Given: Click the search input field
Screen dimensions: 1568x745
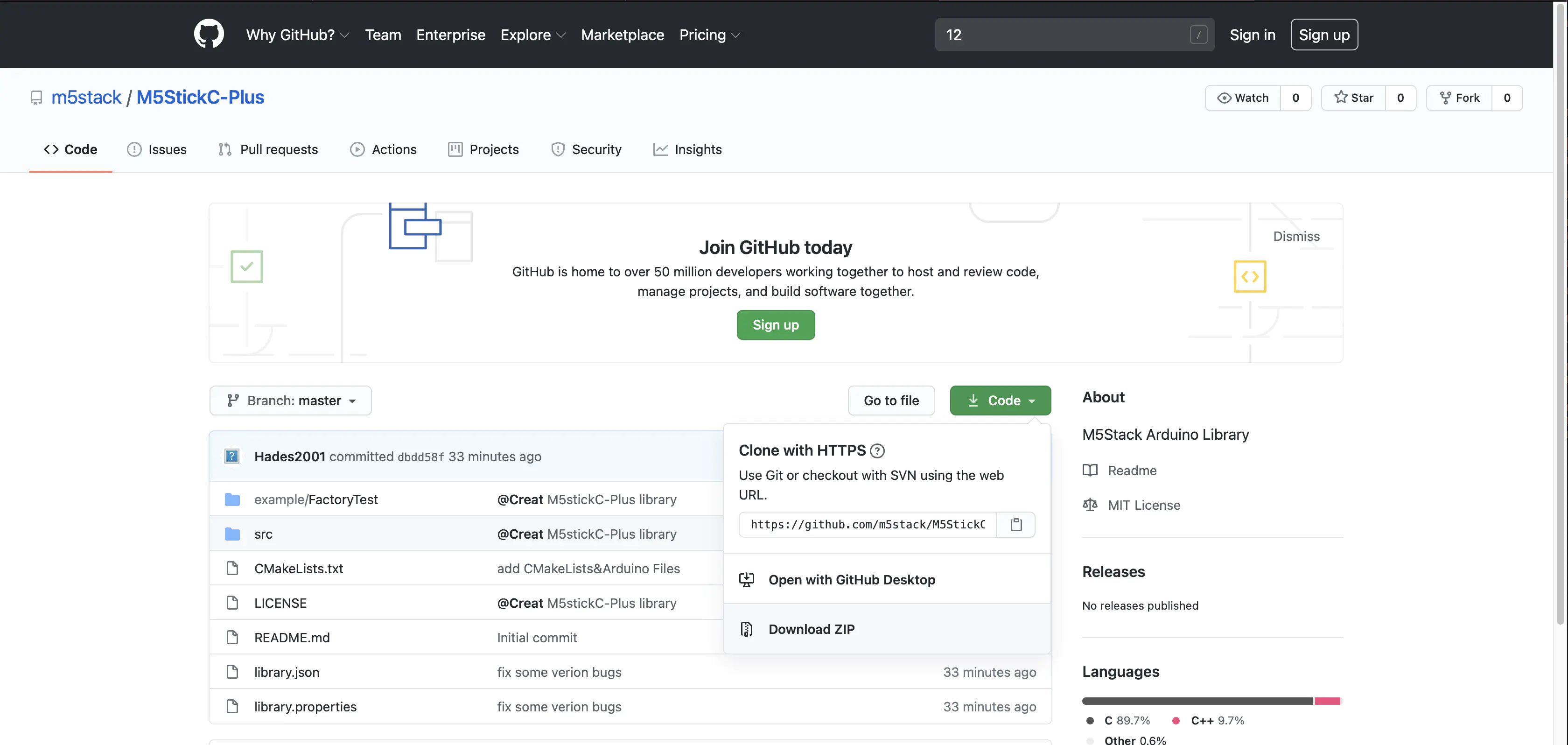Looking at the screenshot, I should tap(1074, 35).
